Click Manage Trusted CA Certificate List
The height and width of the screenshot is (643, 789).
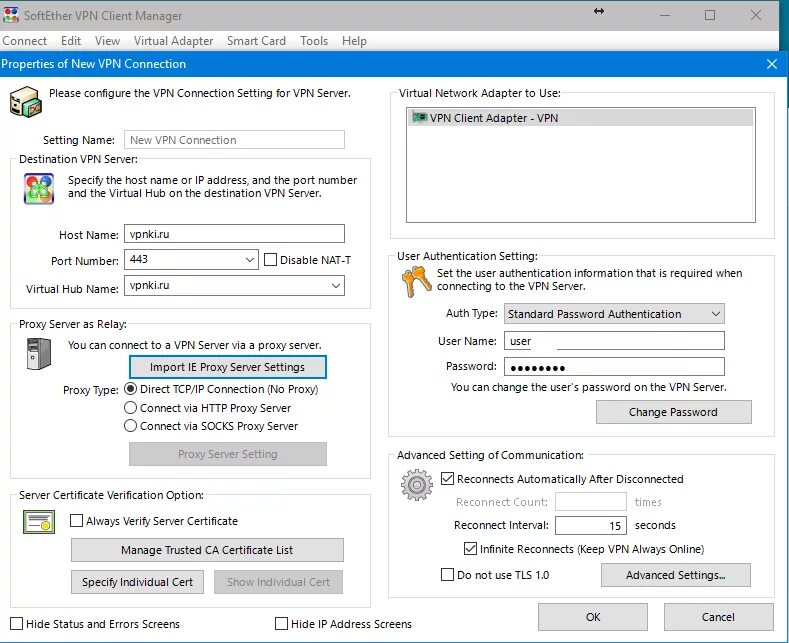click(207, 550)
